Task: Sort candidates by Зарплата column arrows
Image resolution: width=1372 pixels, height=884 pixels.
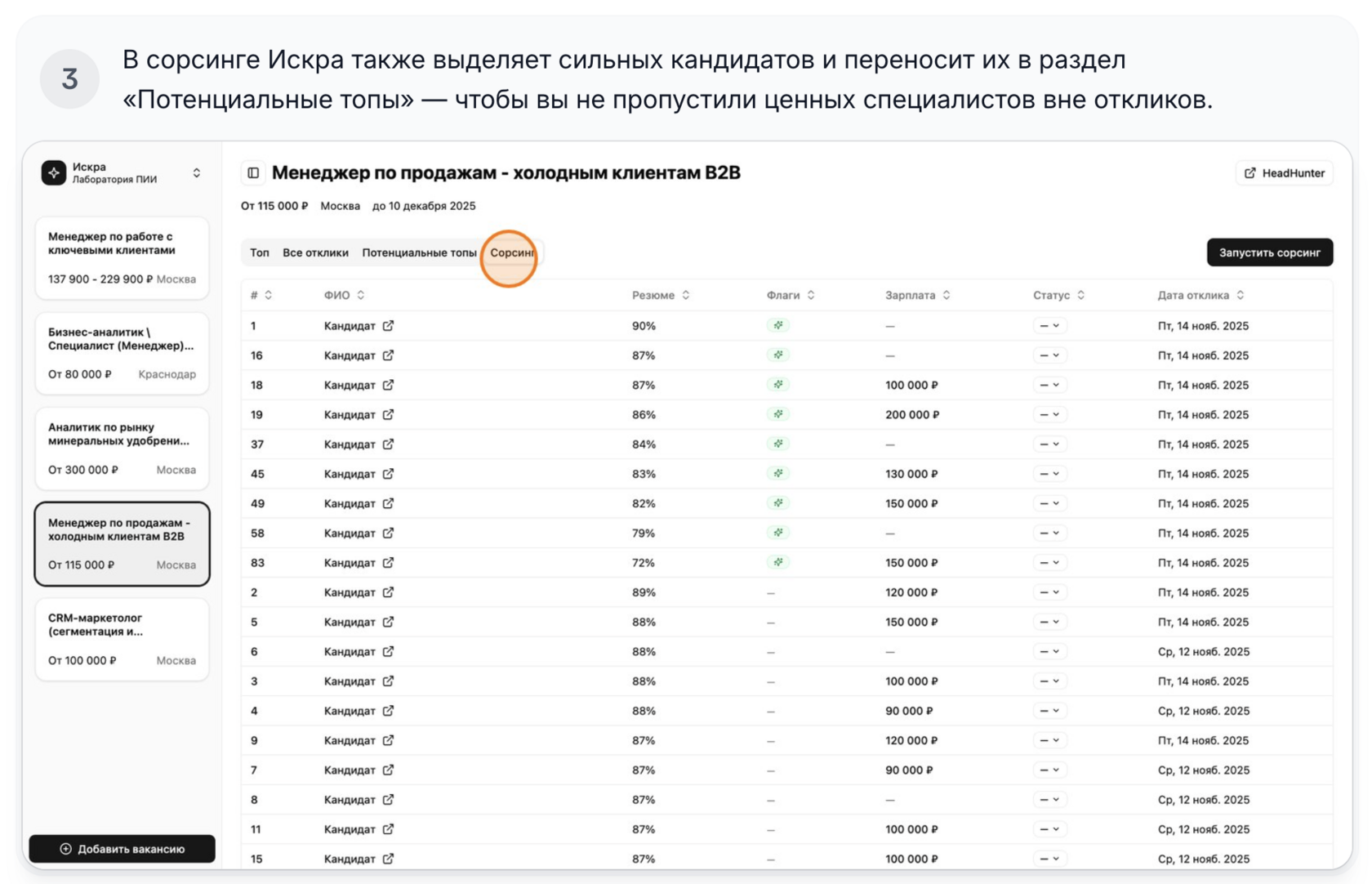Action: coord(947,296)
